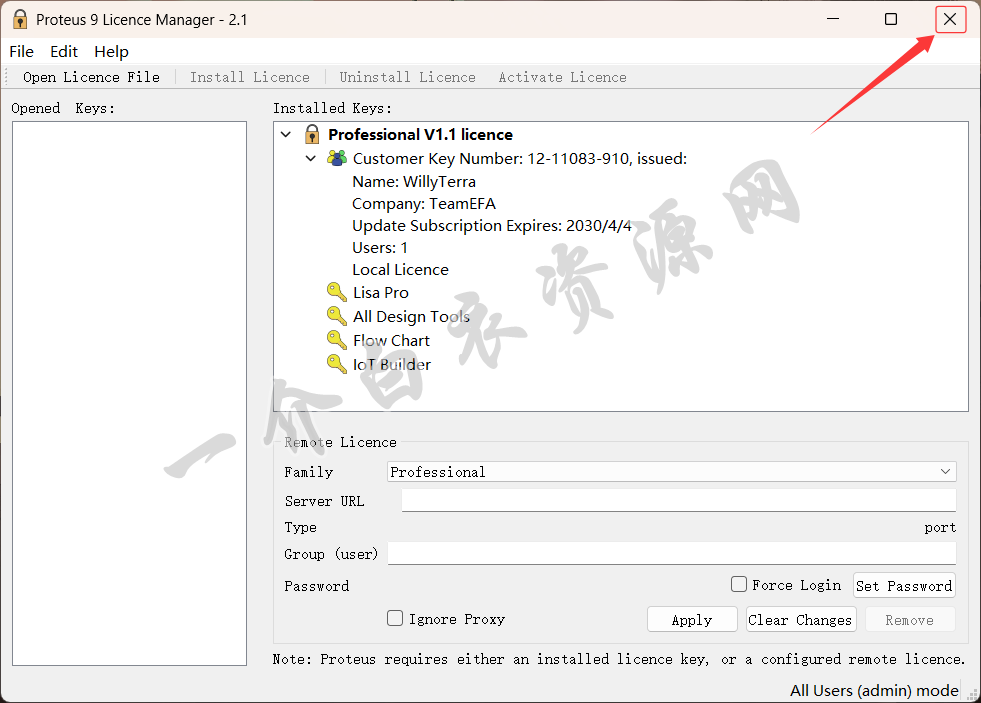Click the key icon next to All Design Tools
This screenshot has width=981, height=703.
(x=337, y=316)
